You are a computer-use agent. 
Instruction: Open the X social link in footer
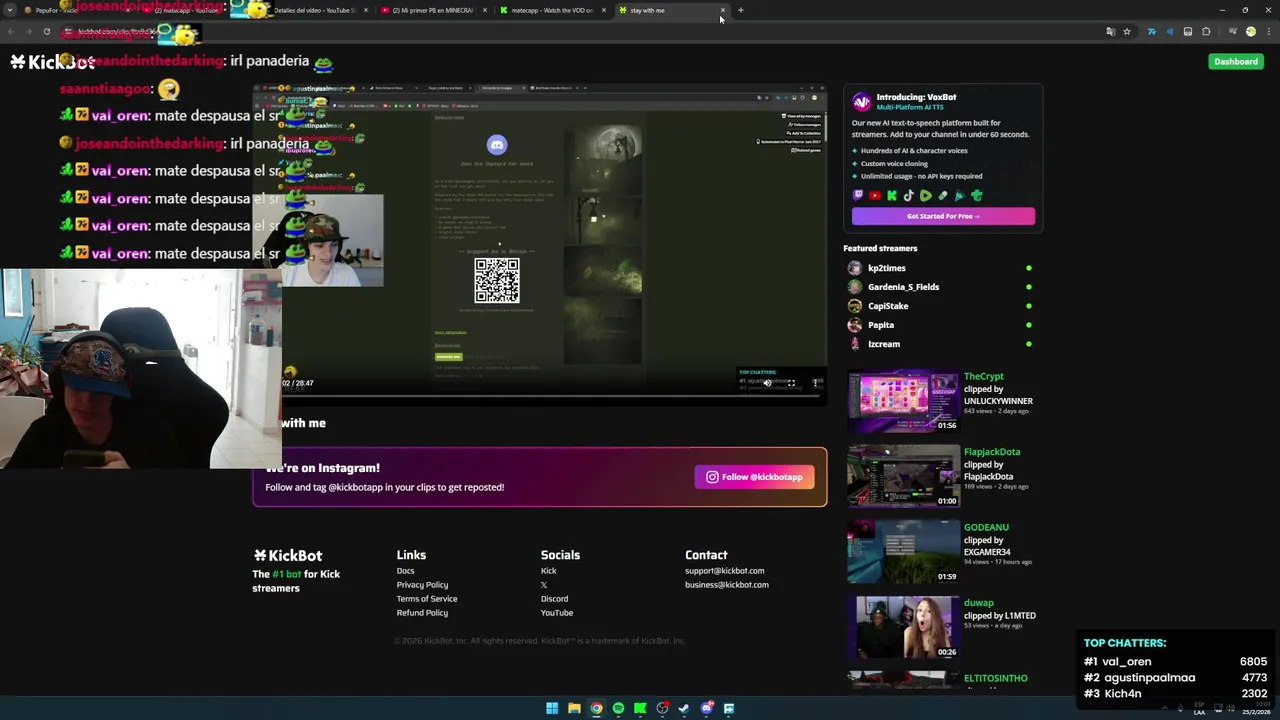pyautogui.click(x=544, y=585)
